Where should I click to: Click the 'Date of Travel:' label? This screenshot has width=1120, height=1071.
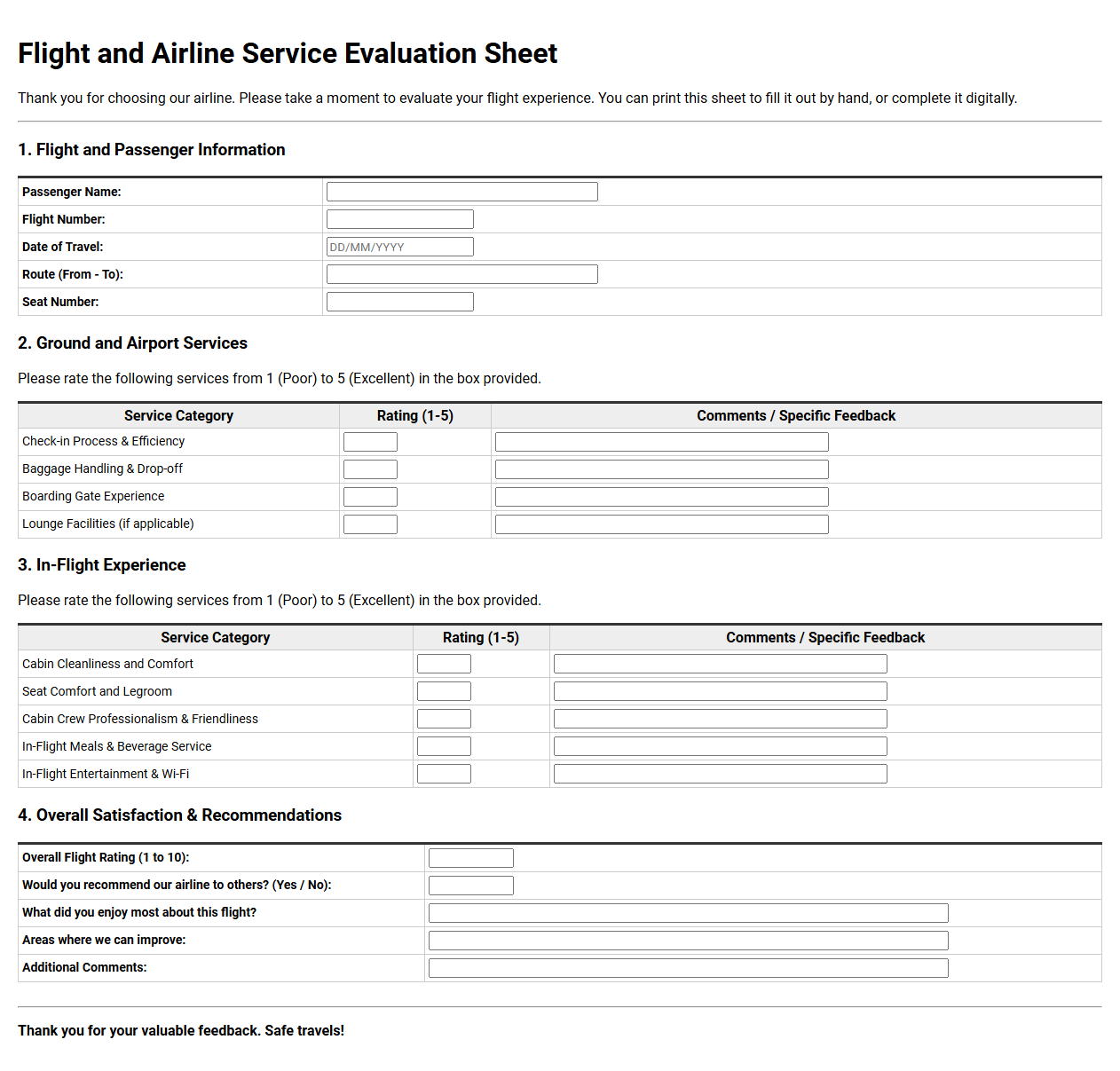tap(63, 247)
